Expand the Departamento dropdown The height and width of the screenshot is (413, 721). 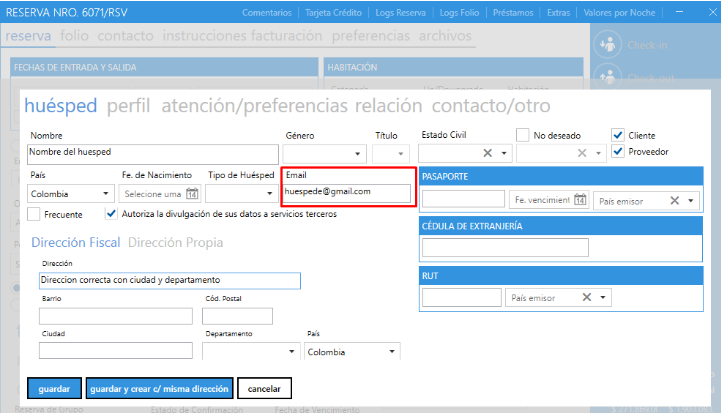292,351
